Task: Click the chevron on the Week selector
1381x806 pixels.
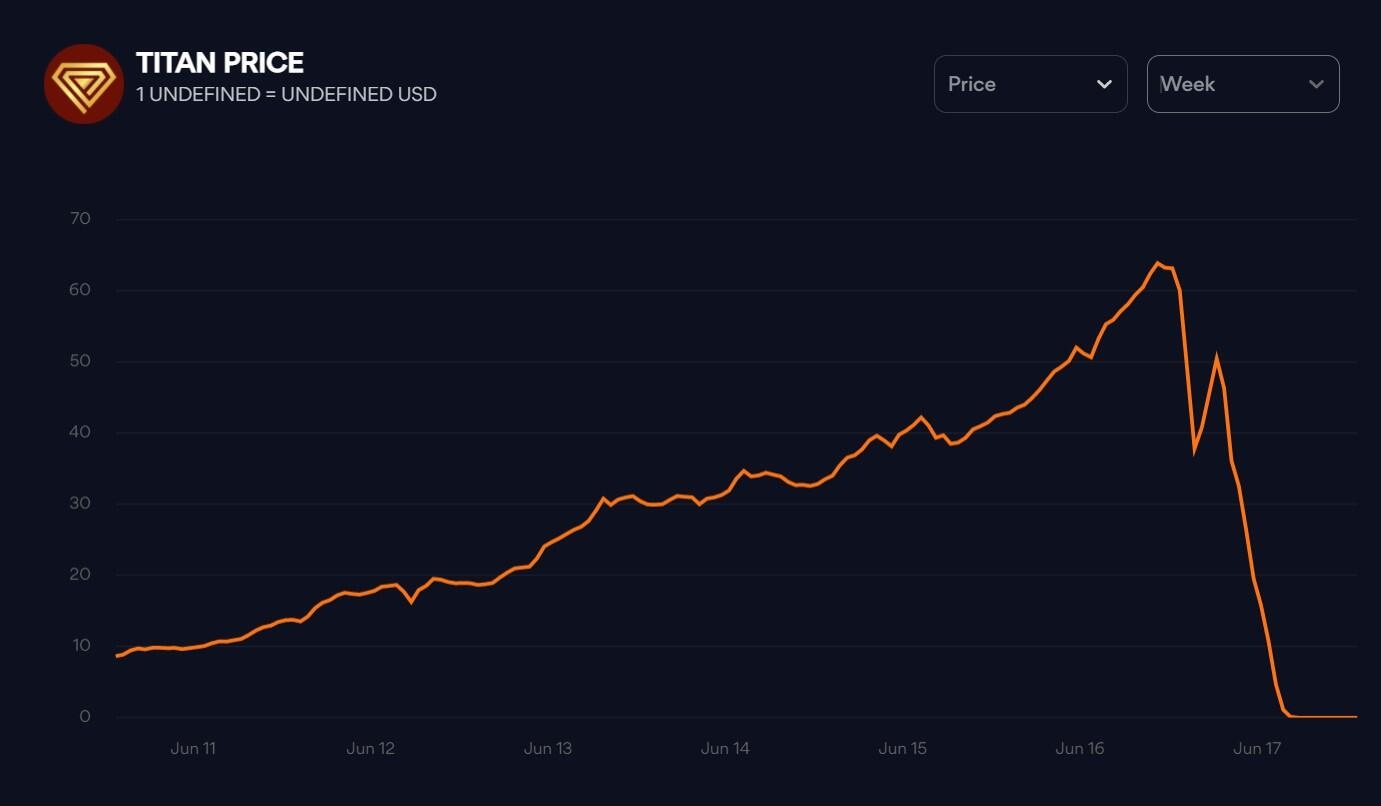Action: 1316,84
